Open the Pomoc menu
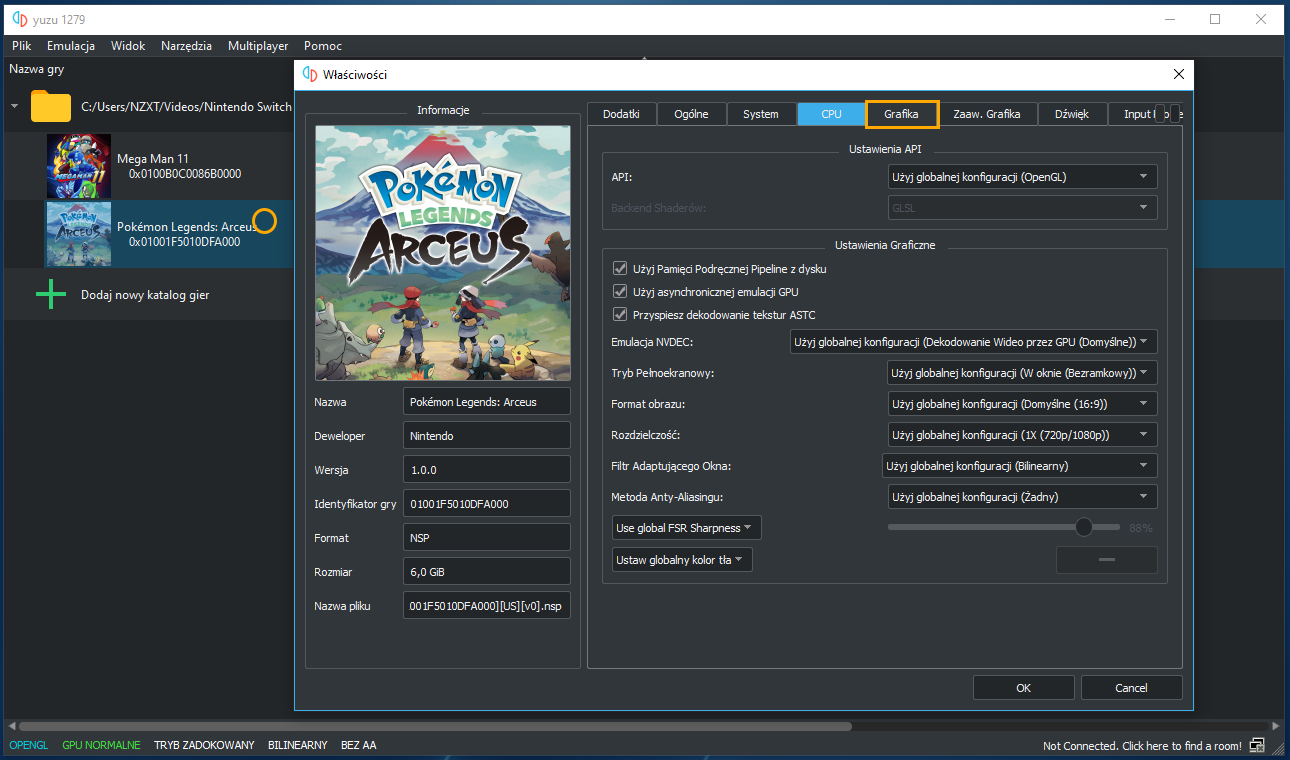The height and width of the screenshot is (760, 1290). coord(323,46)
